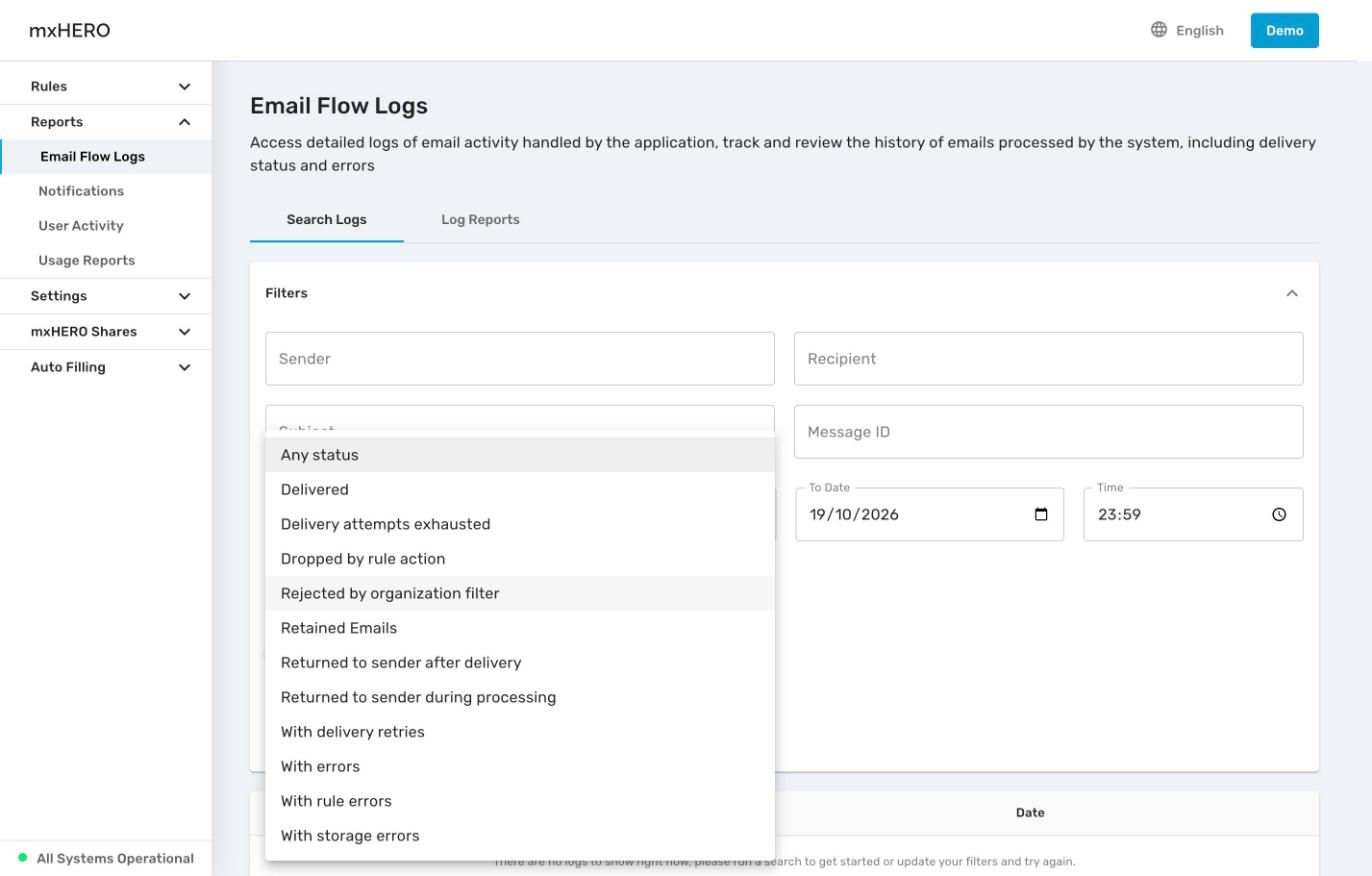Choose the Delivered status option
Viewport: 1372px width, 876px height.
(x=520, y=490)
